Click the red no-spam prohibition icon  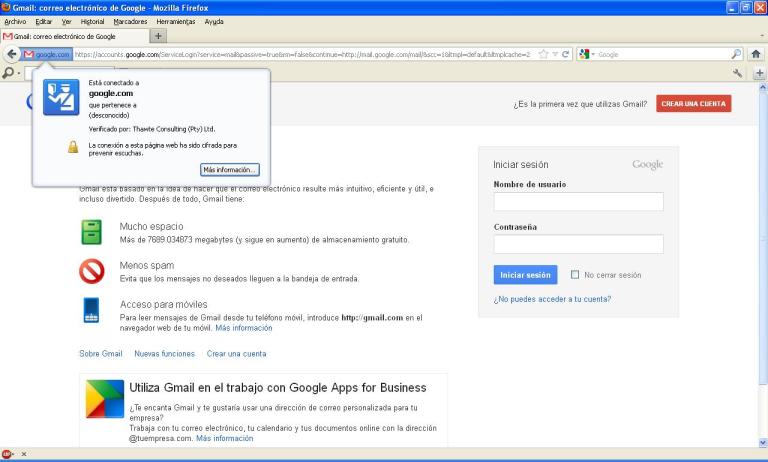tap(92, 271)
